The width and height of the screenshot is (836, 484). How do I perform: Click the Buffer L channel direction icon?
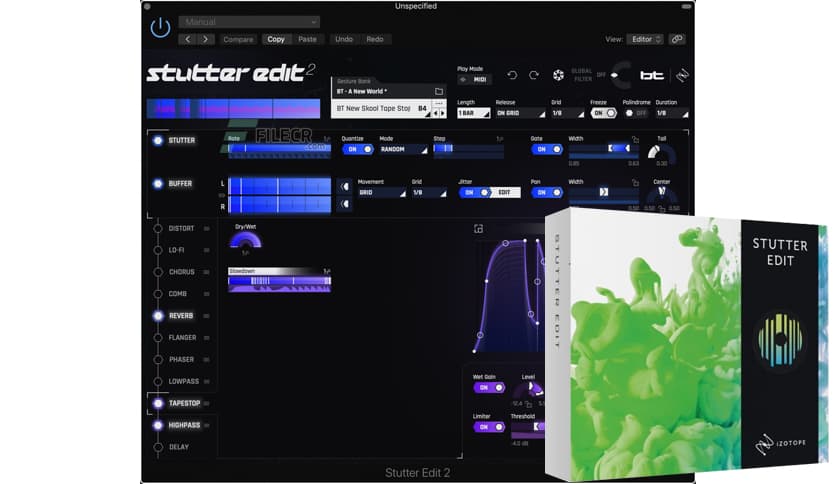[x=345, y=187]
